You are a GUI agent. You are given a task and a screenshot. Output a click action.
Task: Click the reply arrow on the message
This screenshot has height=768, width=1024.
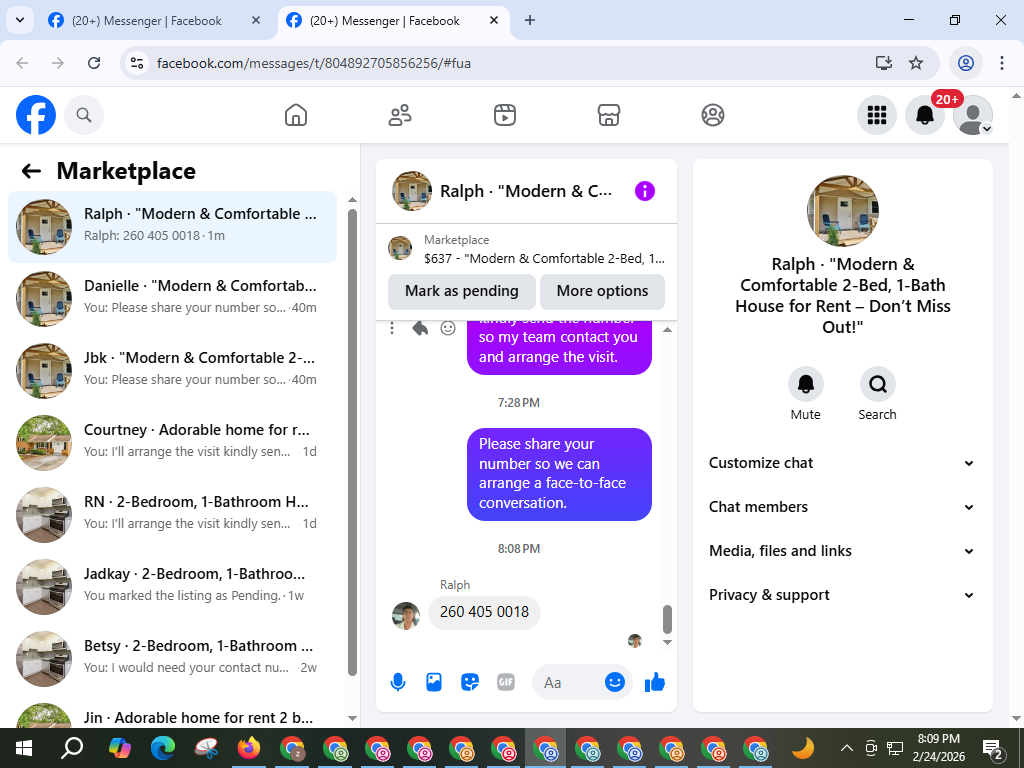pyautogui.click(x=420, y=328)
